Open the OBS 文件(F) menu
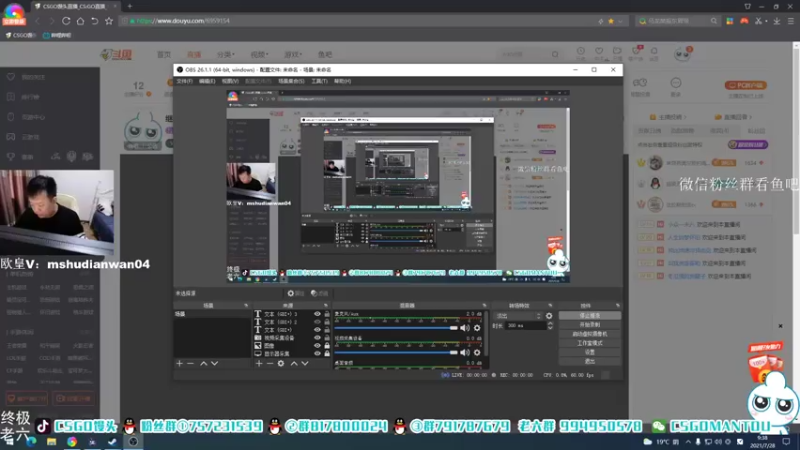This screenshot has width=800, height=450. 185,81
